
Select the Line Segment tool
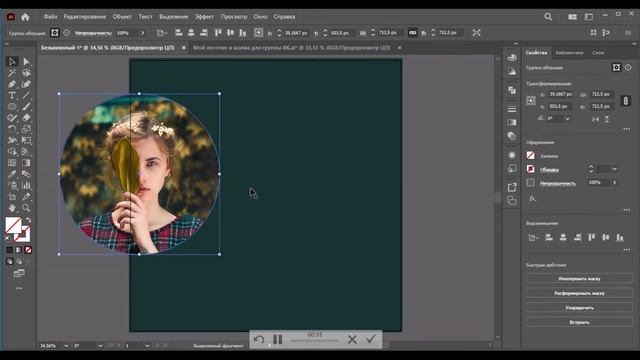pos(26,96)
